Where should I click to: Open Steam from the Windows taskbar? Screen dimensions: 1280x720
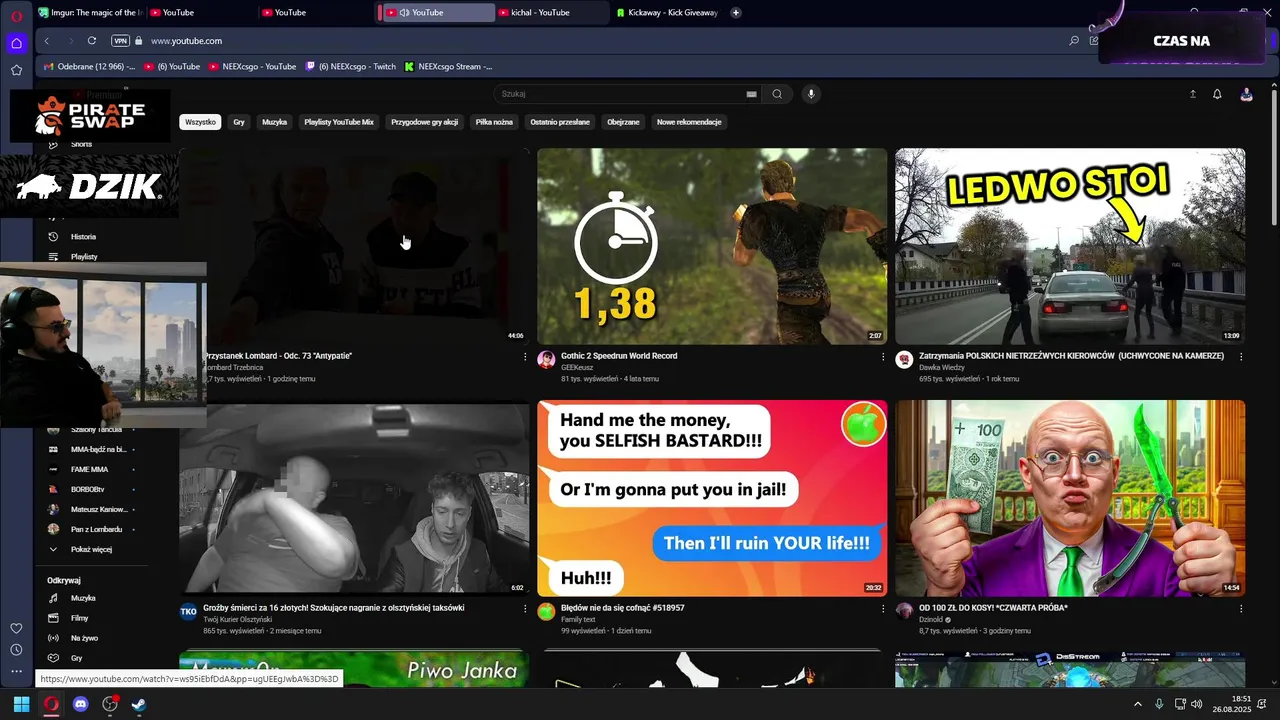[x=139, y=704]
